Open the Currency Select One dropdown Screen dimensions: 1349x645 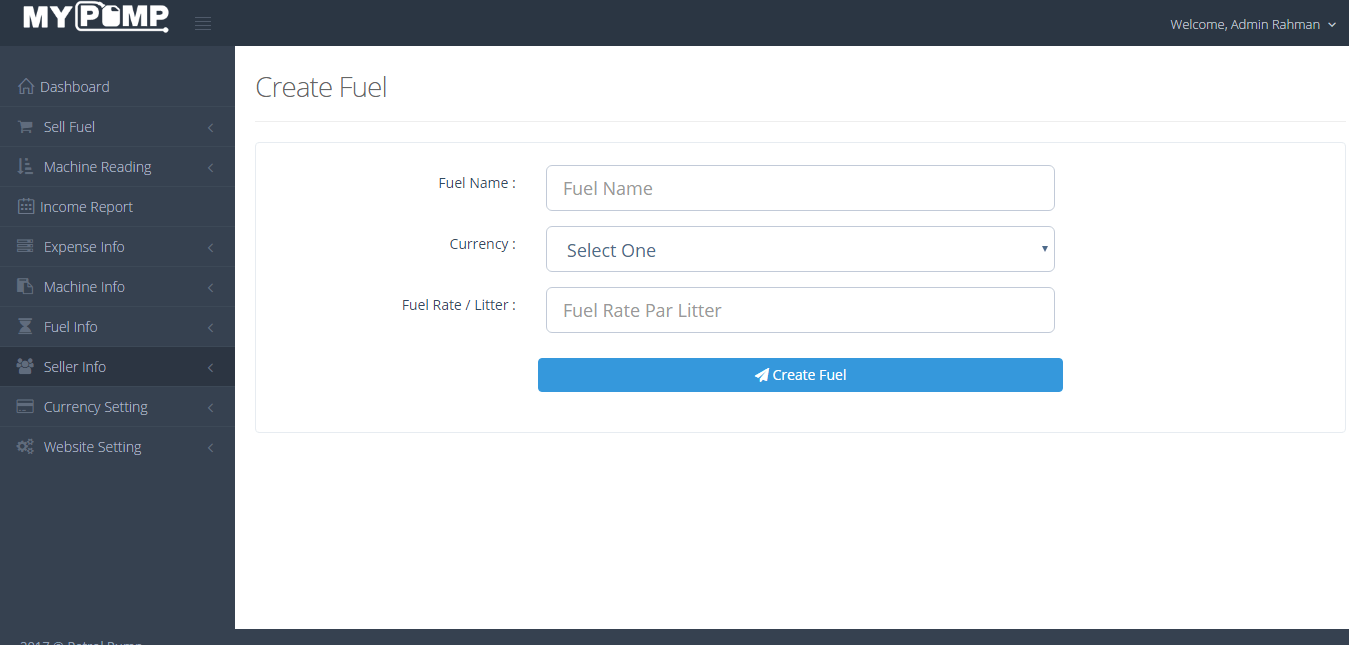pyautogui.click(x=800, y=249)
